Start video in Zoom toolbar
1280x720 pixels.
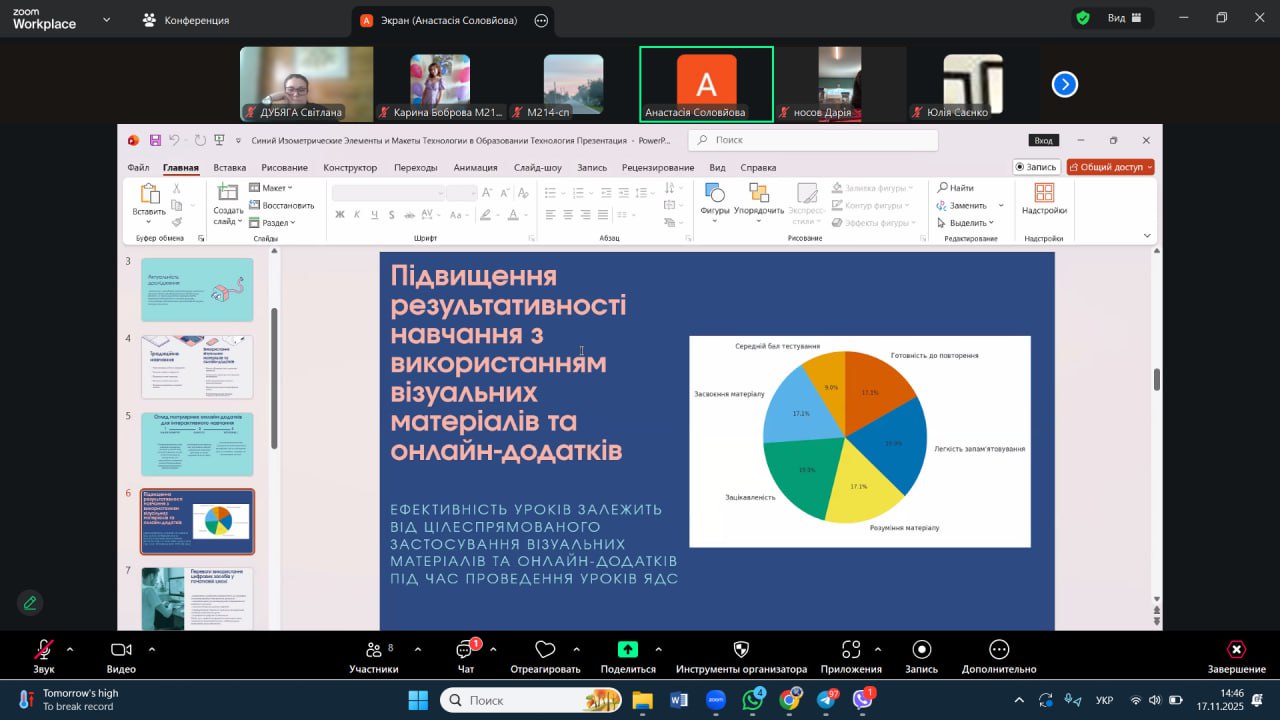(x=121, y=651)
